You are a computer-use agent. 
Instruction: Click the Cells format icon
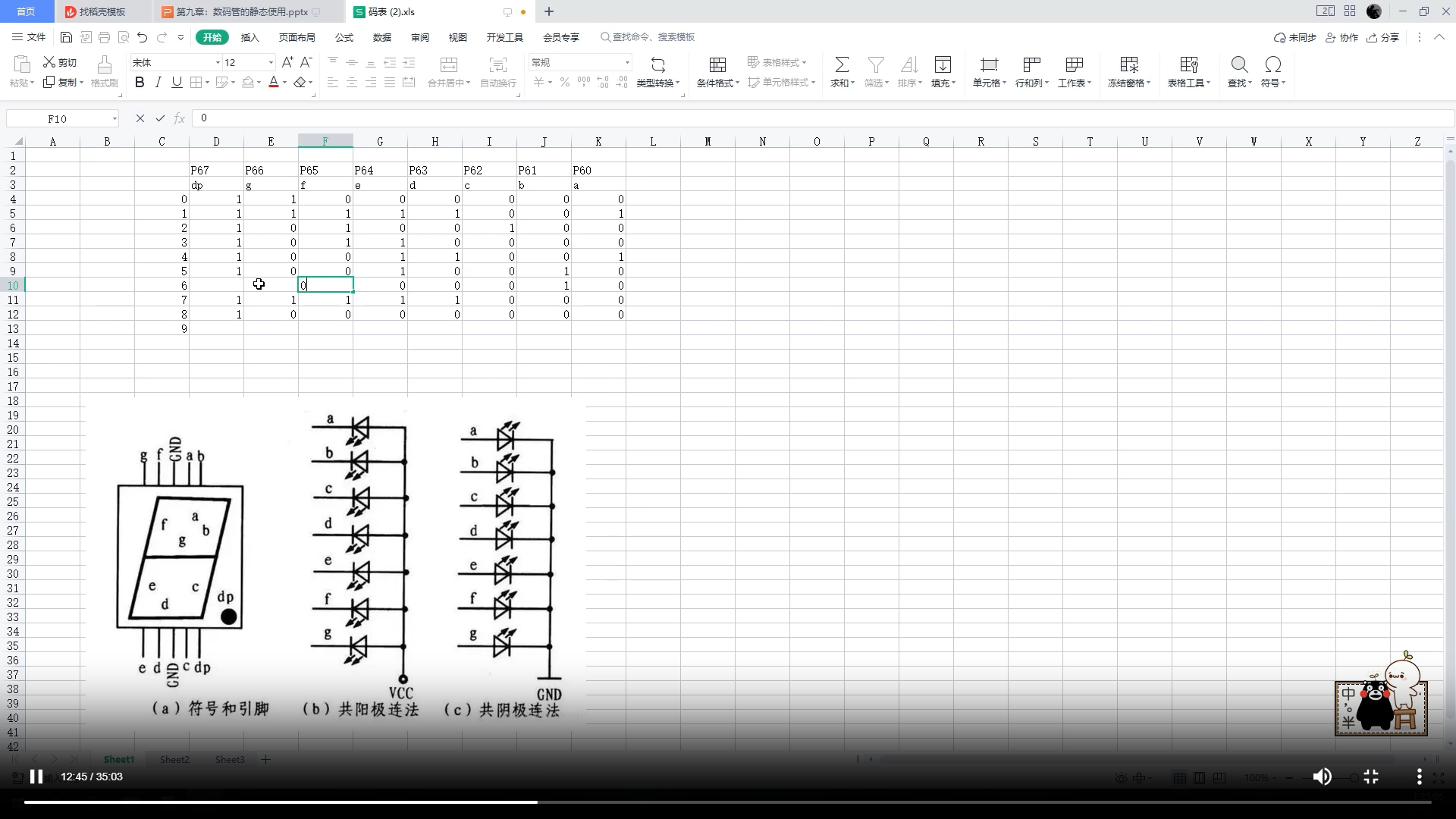pos(989,64)
